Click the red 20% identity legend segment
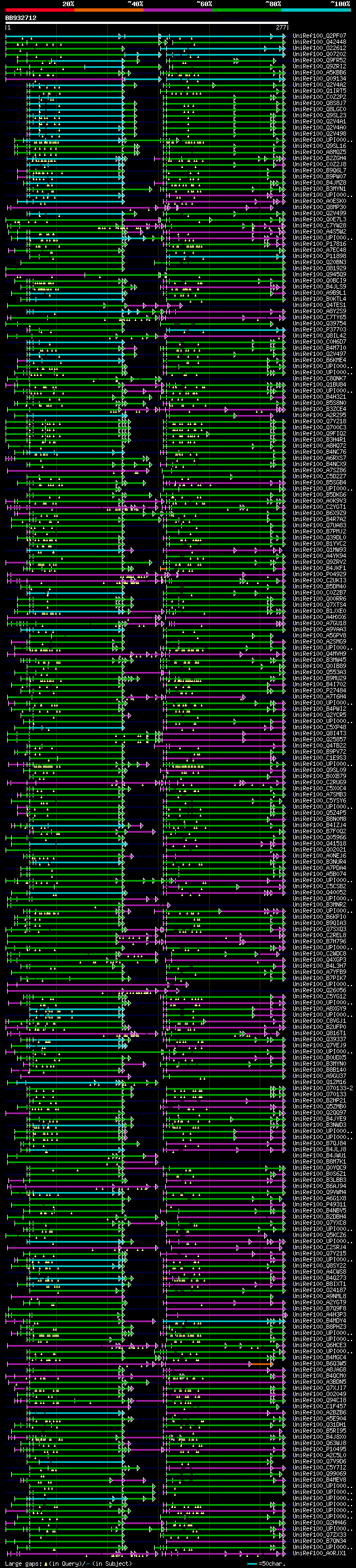This screenshot has height=1568, width=356. pos(39,10)
